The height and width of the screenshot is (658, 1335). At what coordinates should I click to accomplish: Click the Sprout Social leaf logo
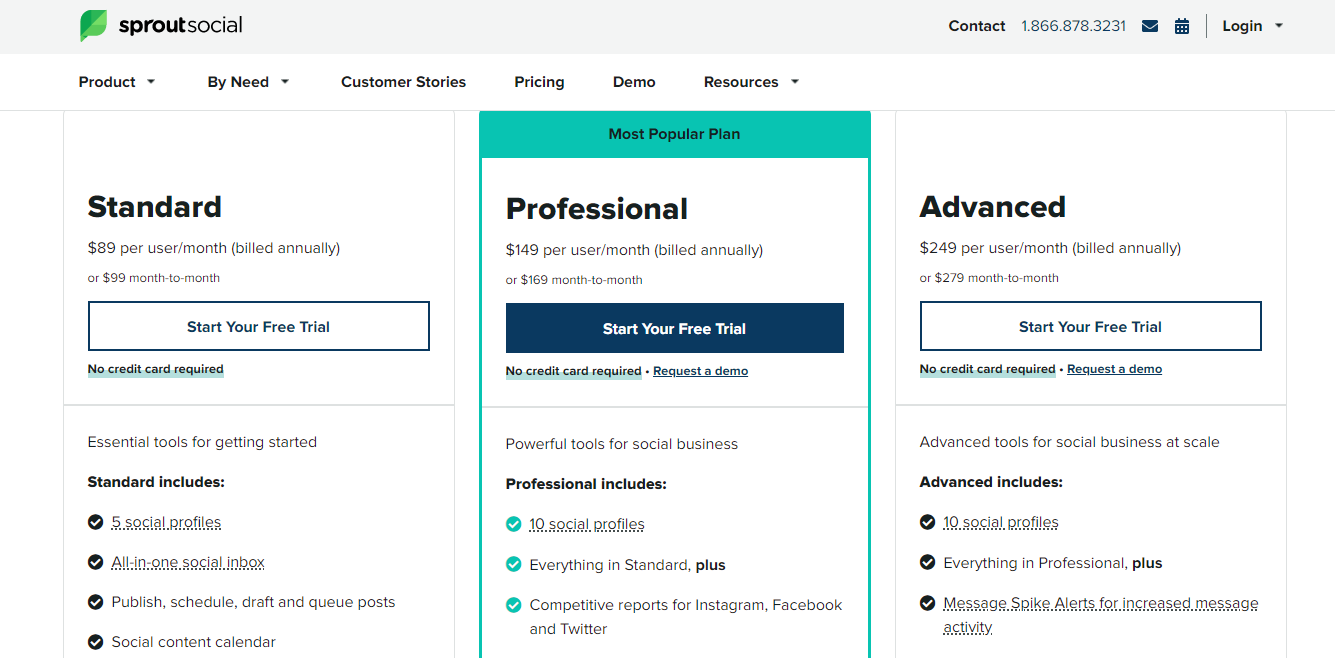pos(93,26)
